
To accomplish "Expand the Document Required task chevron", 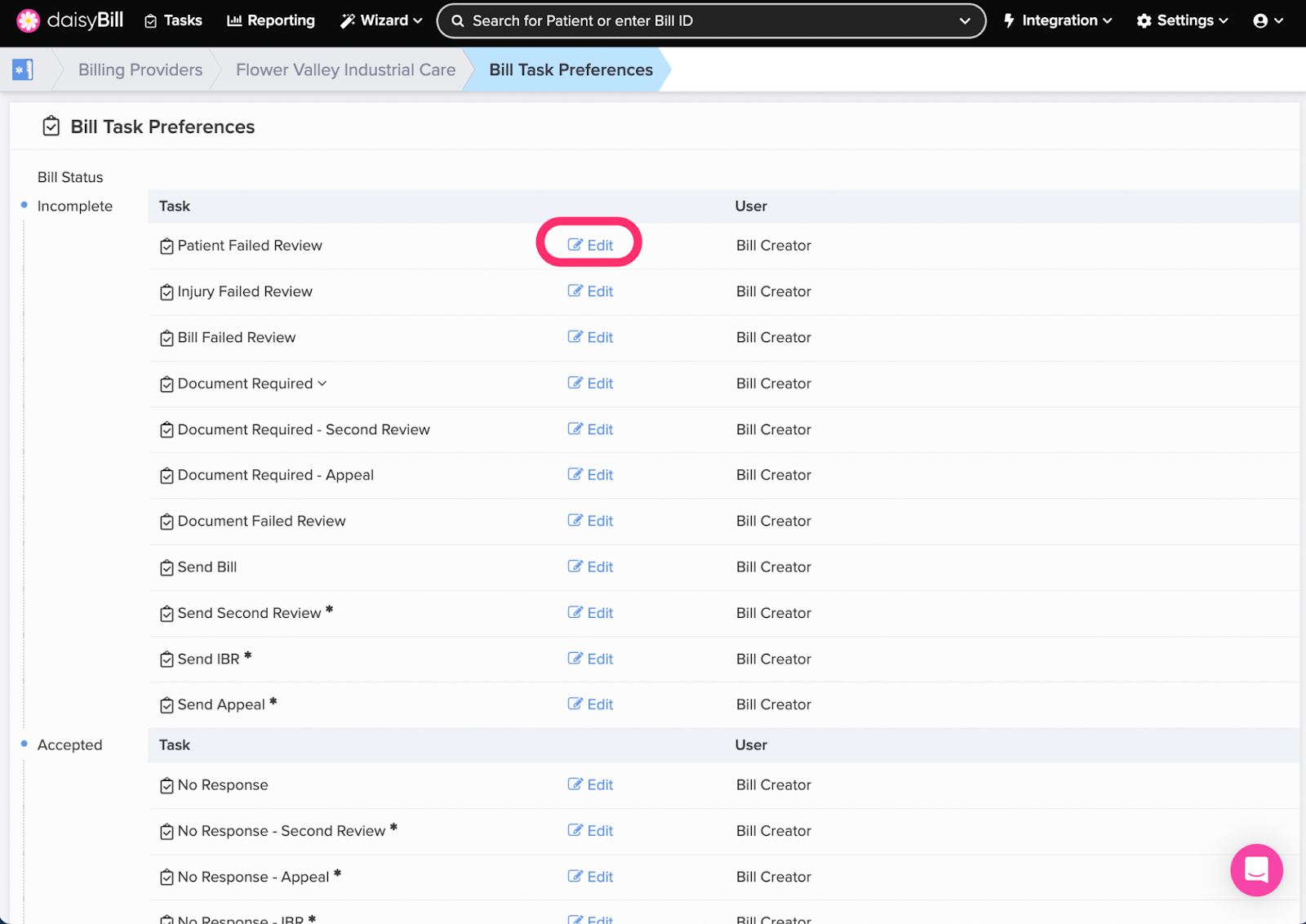I will tap(323, 384).
